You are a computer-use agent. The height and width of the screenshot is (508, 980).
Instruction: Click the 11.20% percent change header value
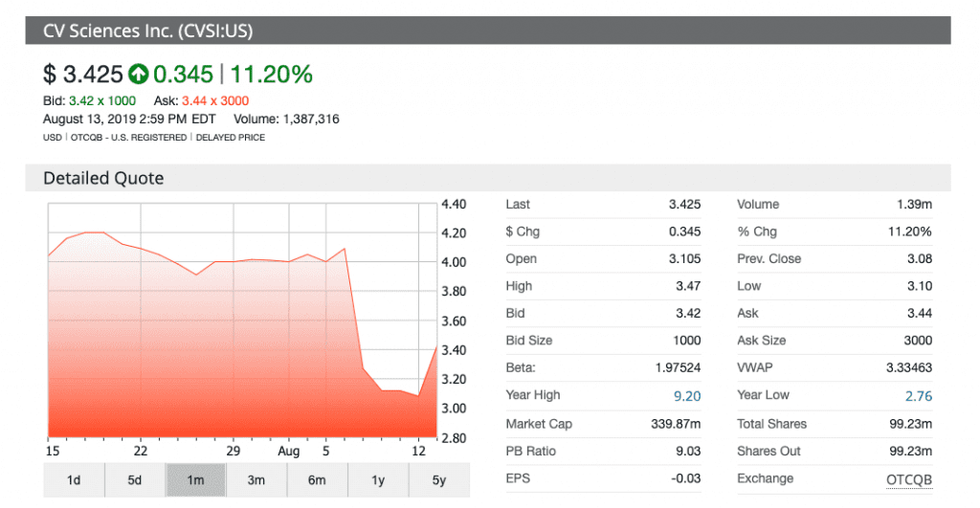(271, 74)
